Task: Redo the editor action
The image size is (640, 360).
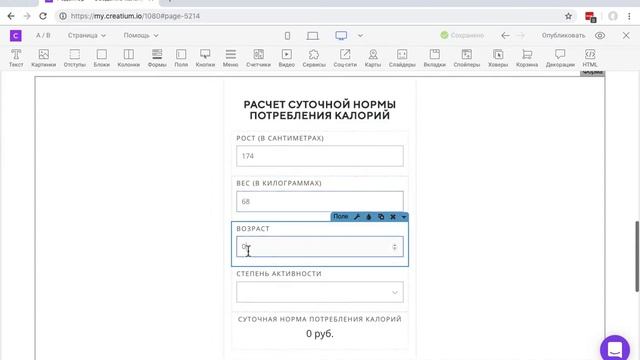Action: click(520, 36)
